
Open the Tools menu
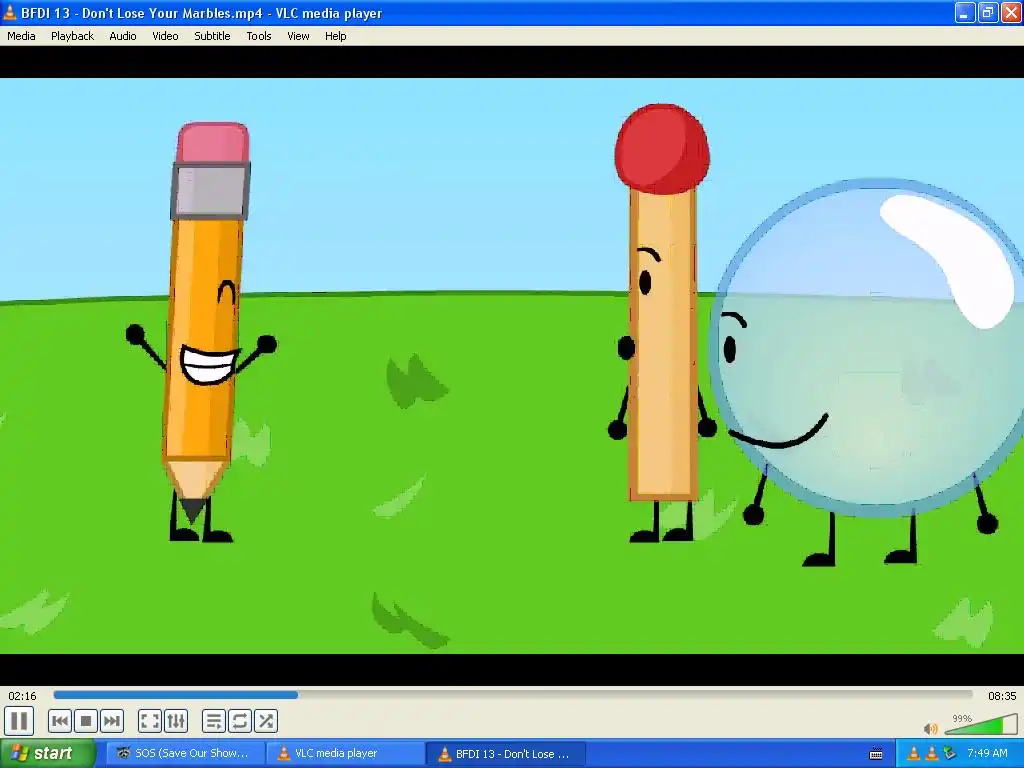(x=259, y=36)
